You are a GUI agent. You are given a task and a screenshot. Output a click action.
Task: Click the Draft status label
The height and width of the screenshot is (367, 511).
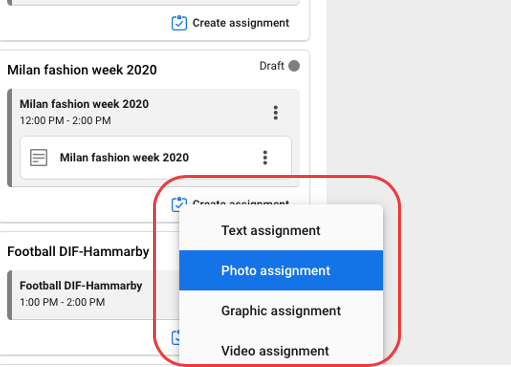pos(272,66)
